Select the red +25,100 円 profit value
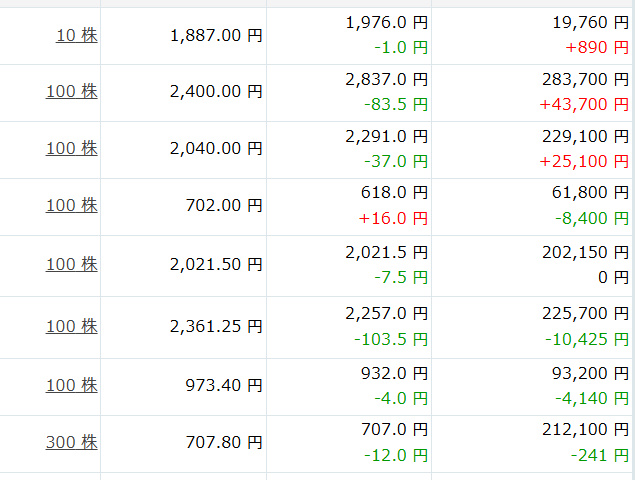This screenshot has width=640, height=480. click(x=584, y=162)
